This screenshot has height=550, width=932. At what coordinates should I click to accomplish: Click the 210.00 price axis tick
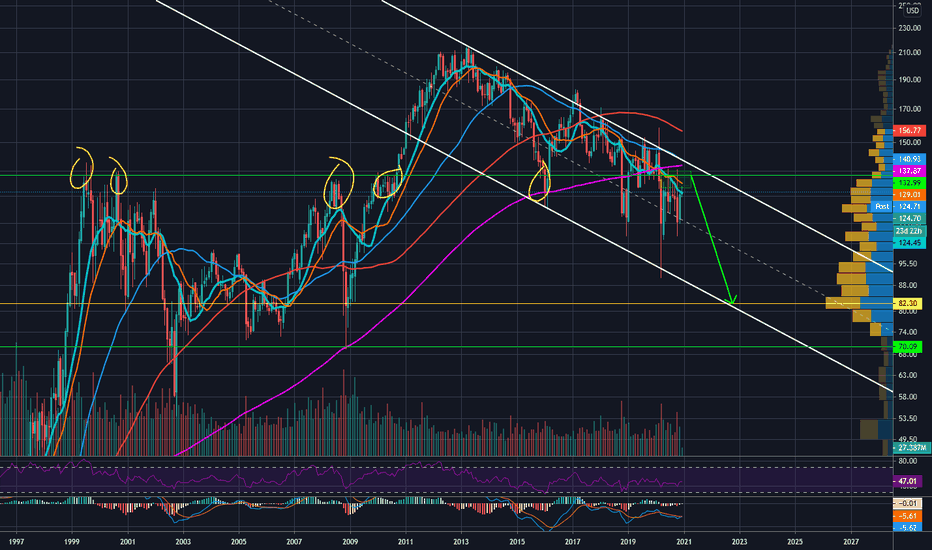pyautogui.click(x=909, y=53)
